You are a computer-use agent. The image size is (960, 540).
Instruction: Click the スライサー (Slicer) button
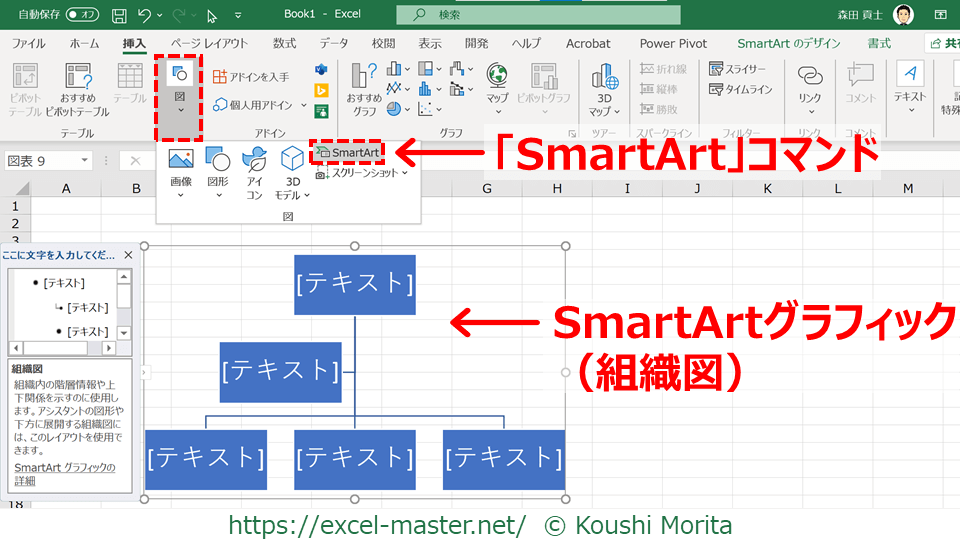(738, 69)
